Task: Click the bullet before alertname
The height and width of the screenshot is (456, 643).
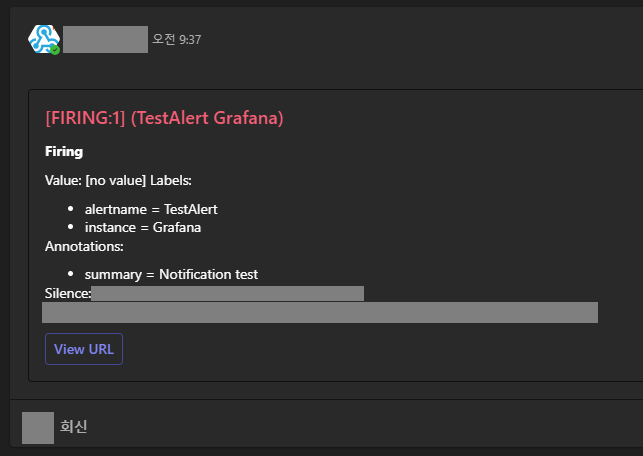Action: [x=71, y=210]
